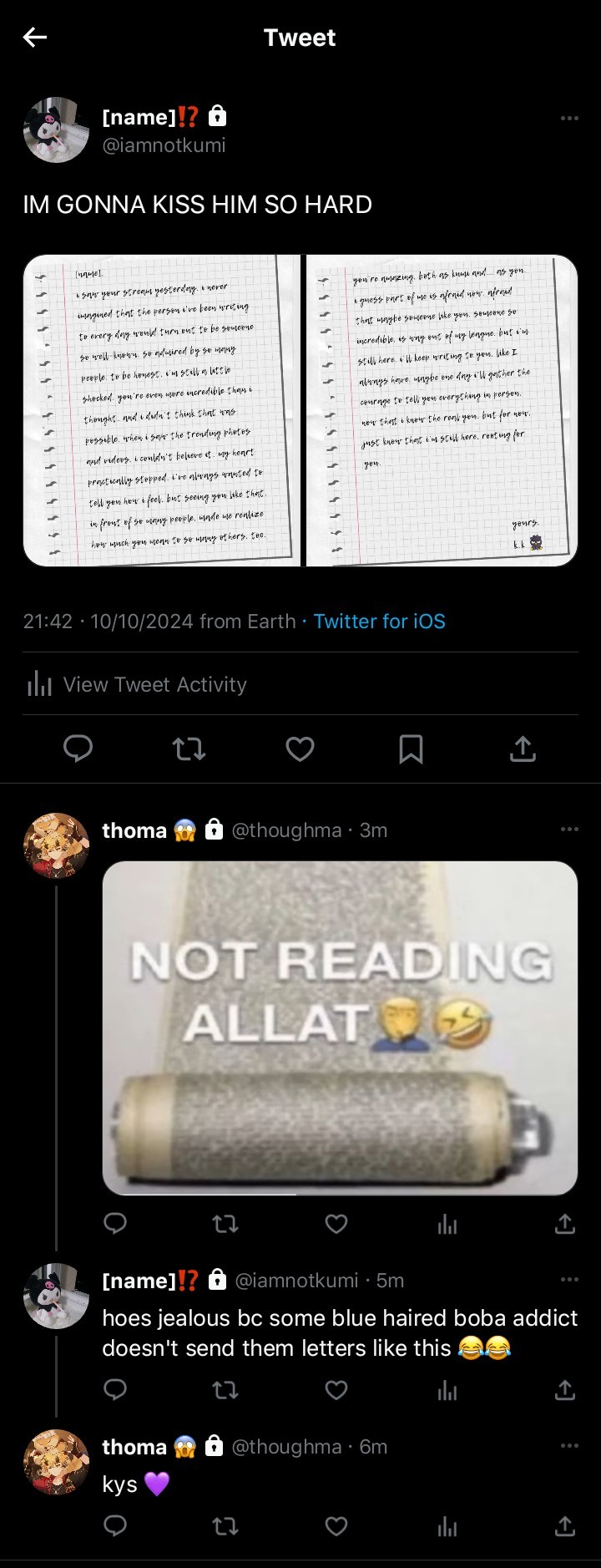Image resolution: width=601 pixels, height=1568 pixels.
Task: Like the main tweet
Action: (x=300, y=749)
